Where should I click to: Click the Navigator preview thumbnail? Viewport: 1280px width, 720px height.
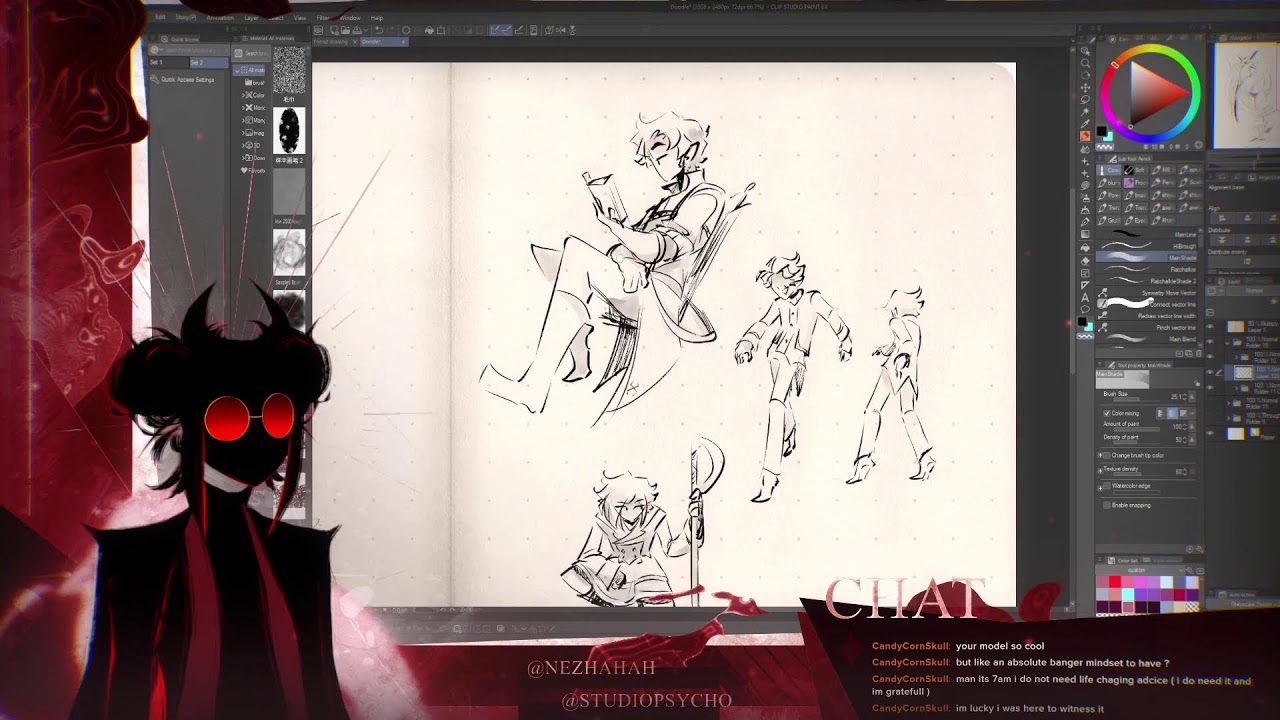[1248, 95]
